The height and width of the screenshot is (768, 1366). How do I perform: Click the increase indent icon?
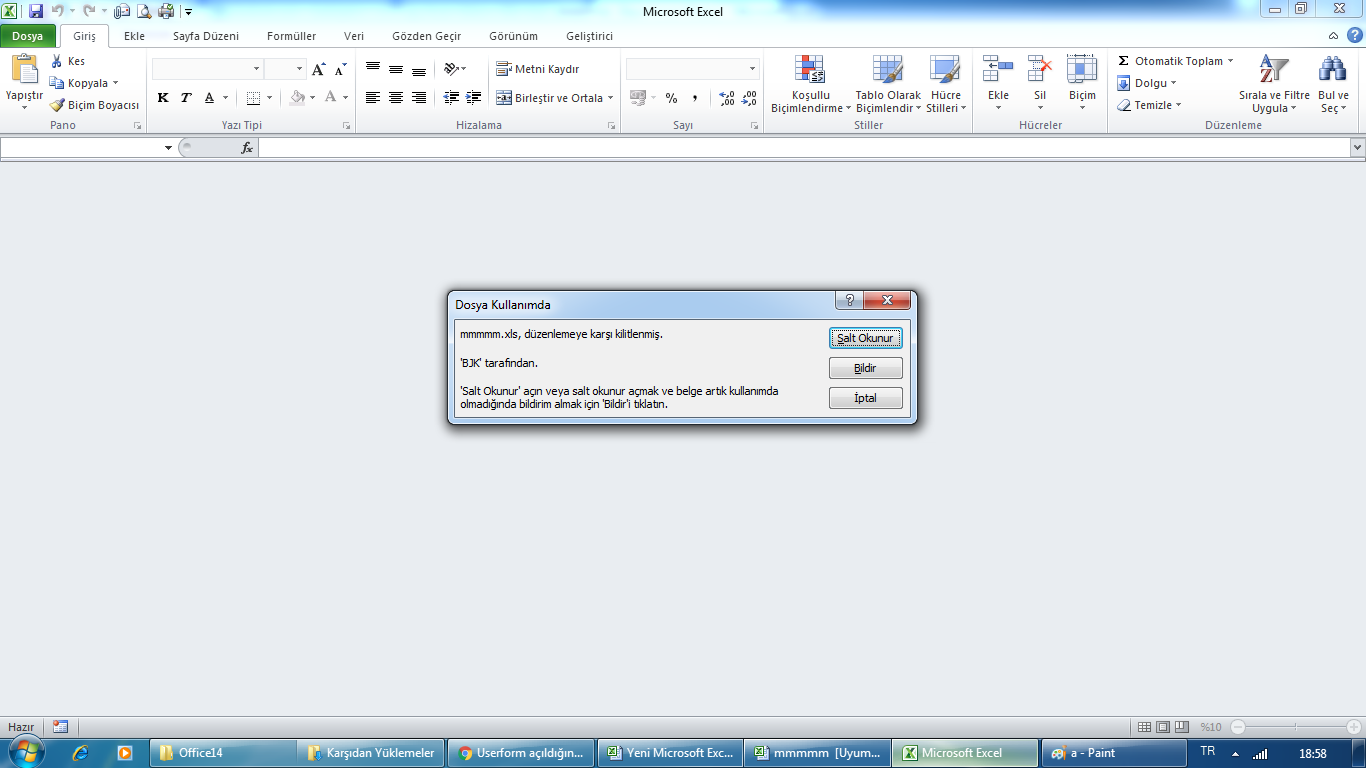pyautogui.click(x=474, y=98)
